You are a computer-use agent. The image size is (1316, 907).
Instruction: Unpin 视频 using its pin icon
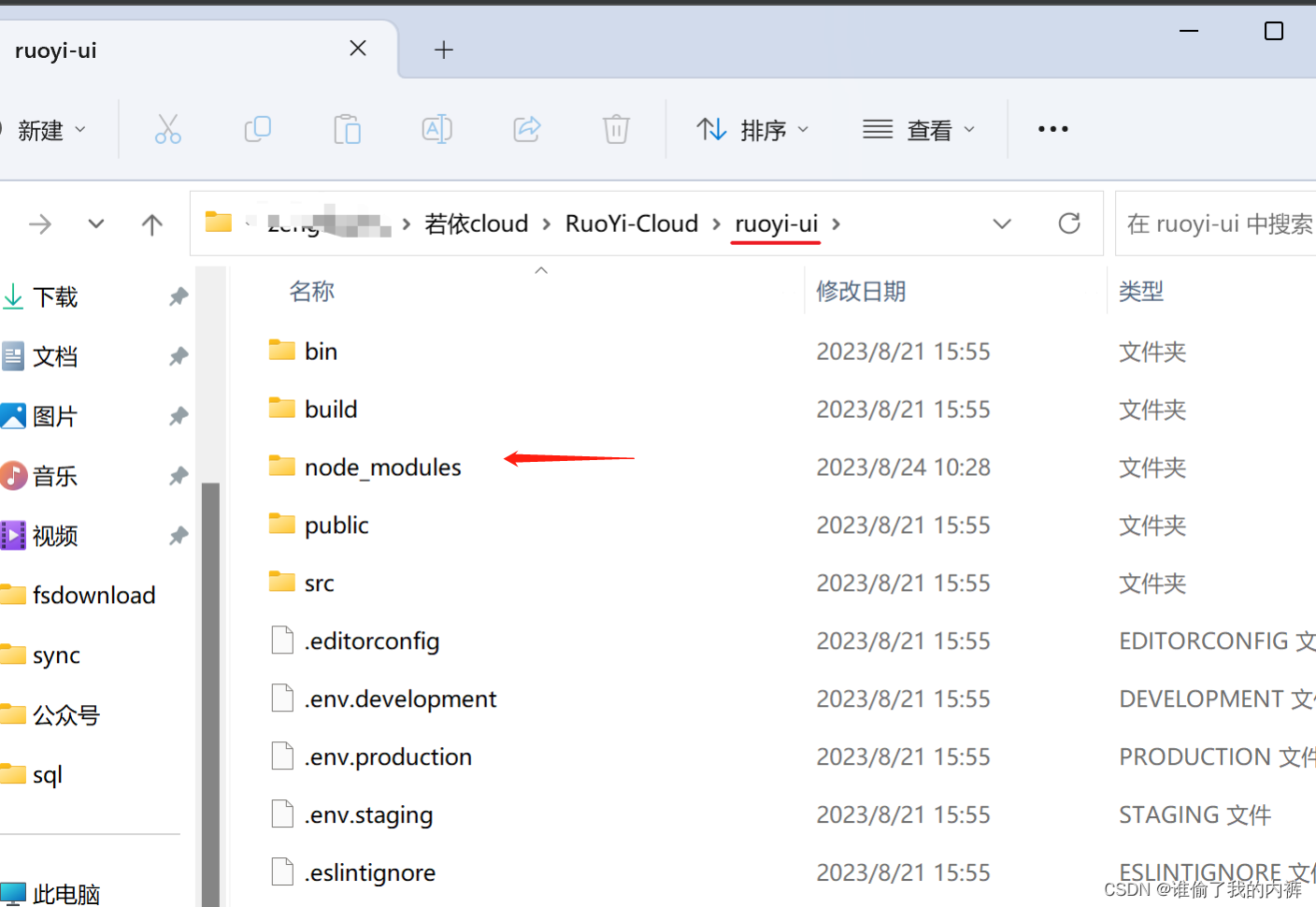click(x=179, y=537)
